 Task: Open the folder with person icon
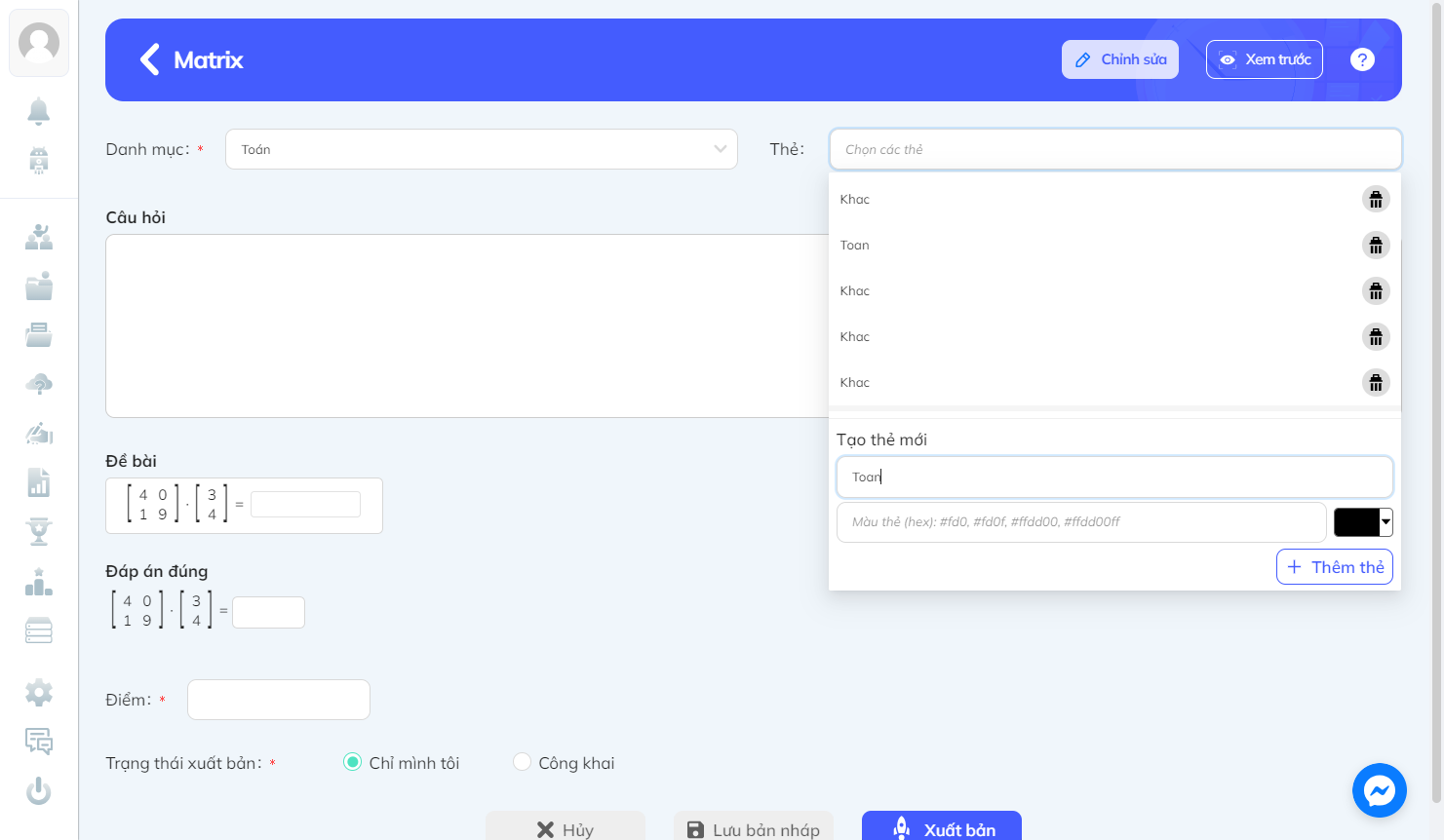(x=39, y=286)
